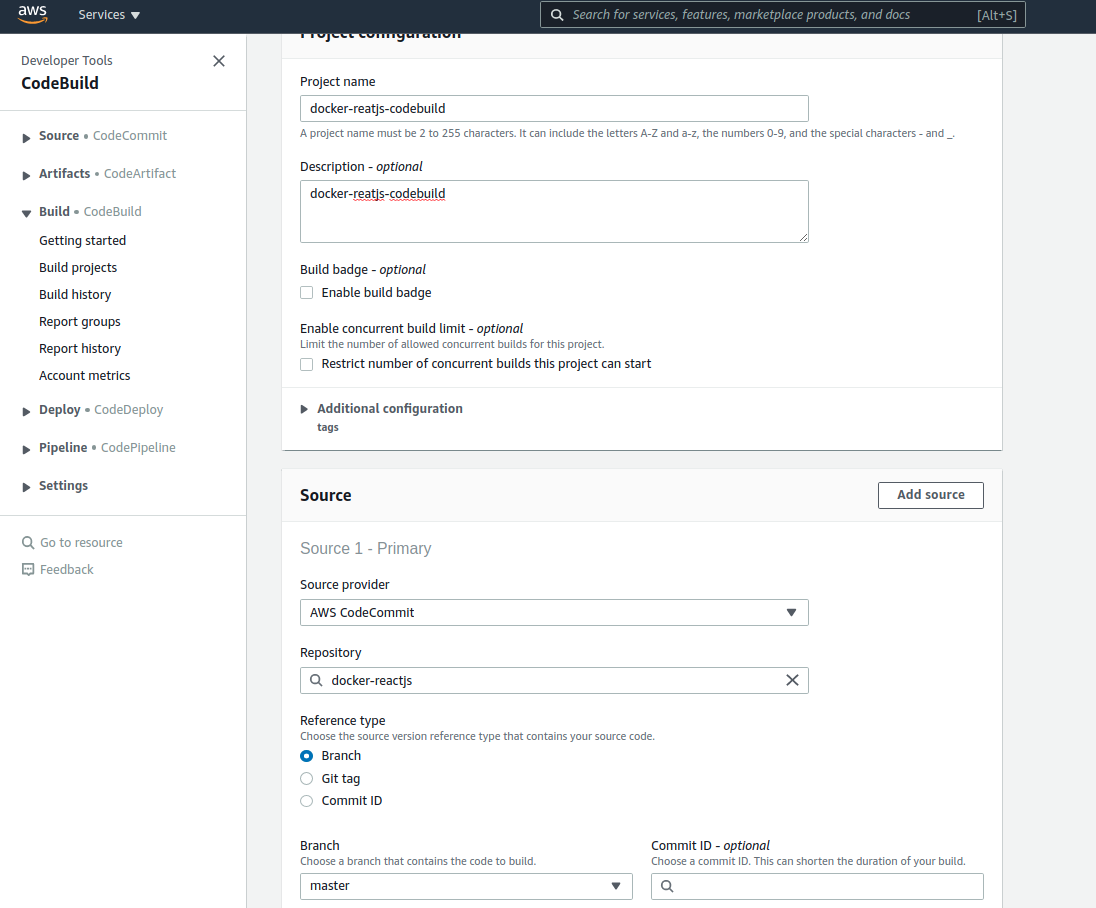The height and width of the screenshot is (908, 1096).
Task: Close the Developer Tools sidebar with the X
Action: pyautogui.click(x=218, y=61)
